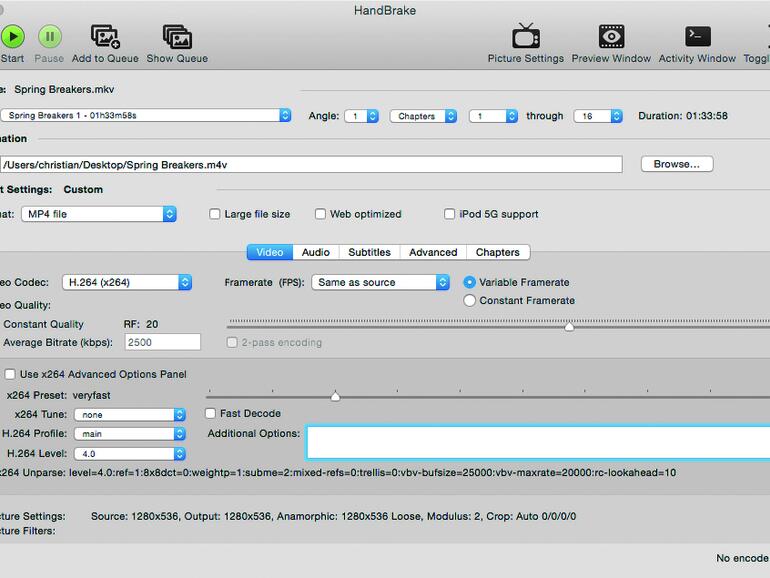Image resolution: width=770 pixels, height=578 pixels.
Task: Switch to the Chapters tab
Action: (x=498, y=252)
